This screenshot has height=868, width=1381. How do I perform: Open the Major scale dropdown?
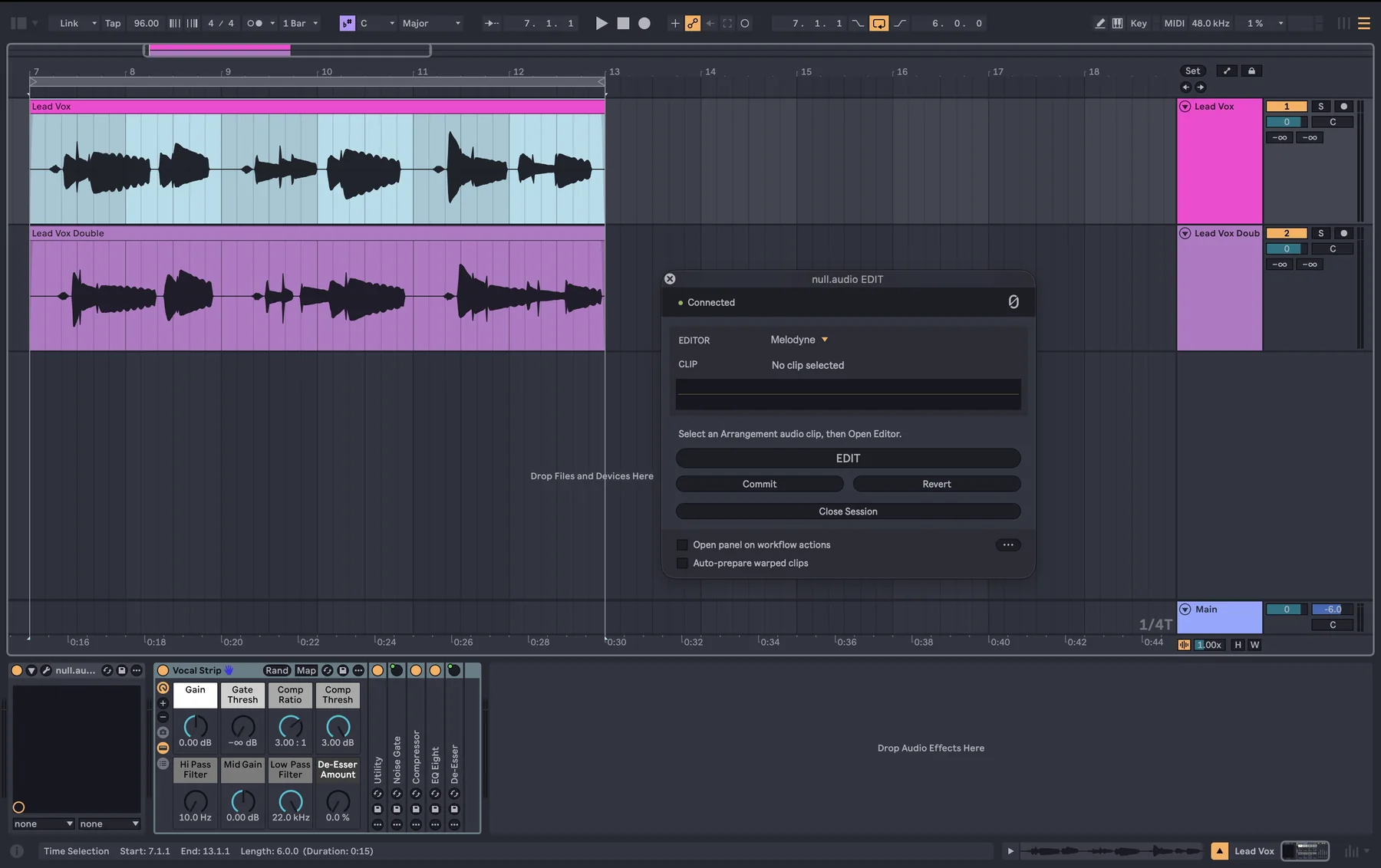(x=432, y=23)
